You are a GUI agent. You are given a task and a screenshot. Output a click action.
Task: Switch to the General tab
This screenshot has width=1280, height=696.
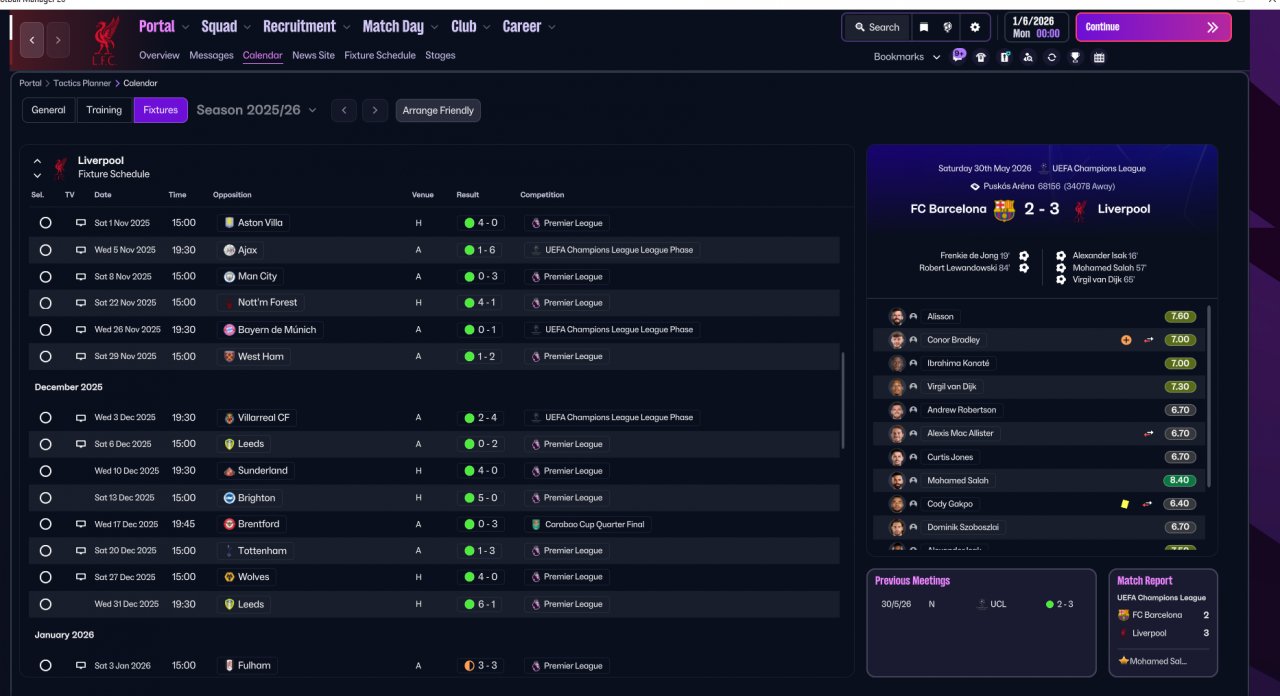(48, 110)
